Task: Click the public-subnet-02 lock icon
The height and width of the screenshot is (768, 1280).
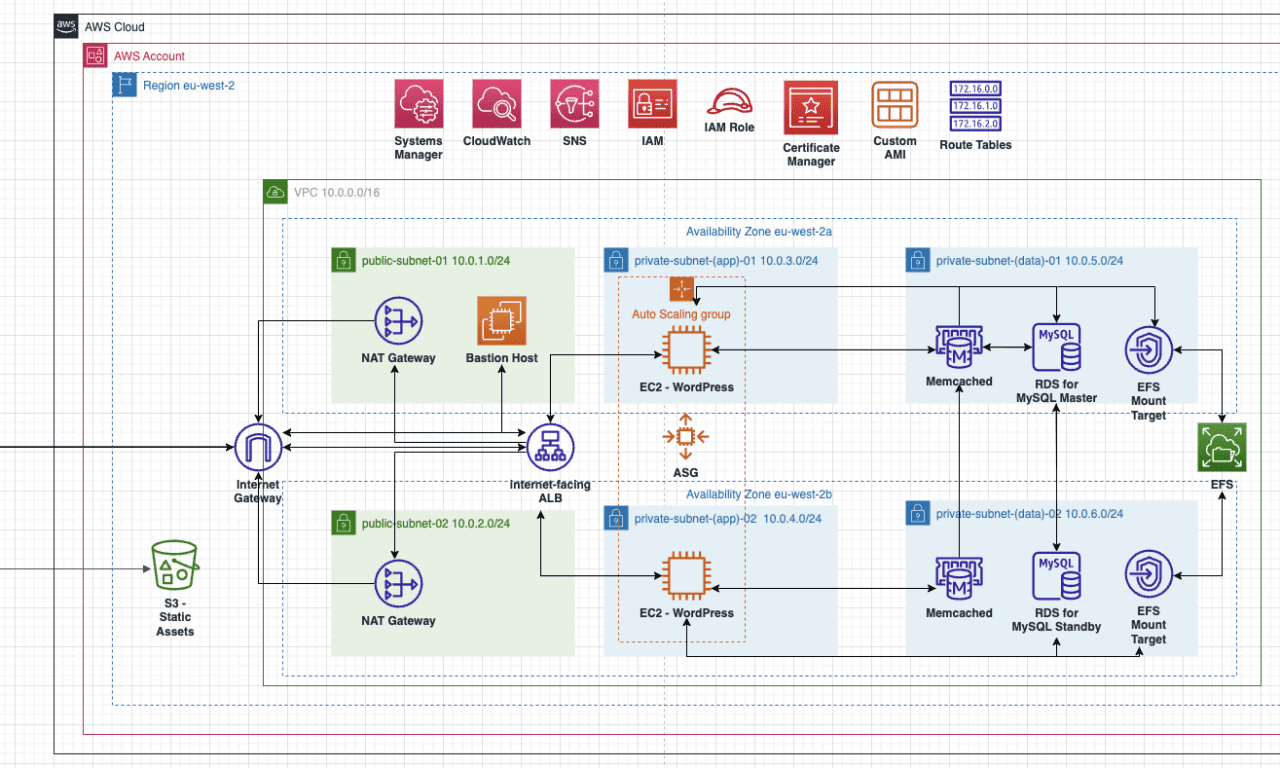Action: 343,522
